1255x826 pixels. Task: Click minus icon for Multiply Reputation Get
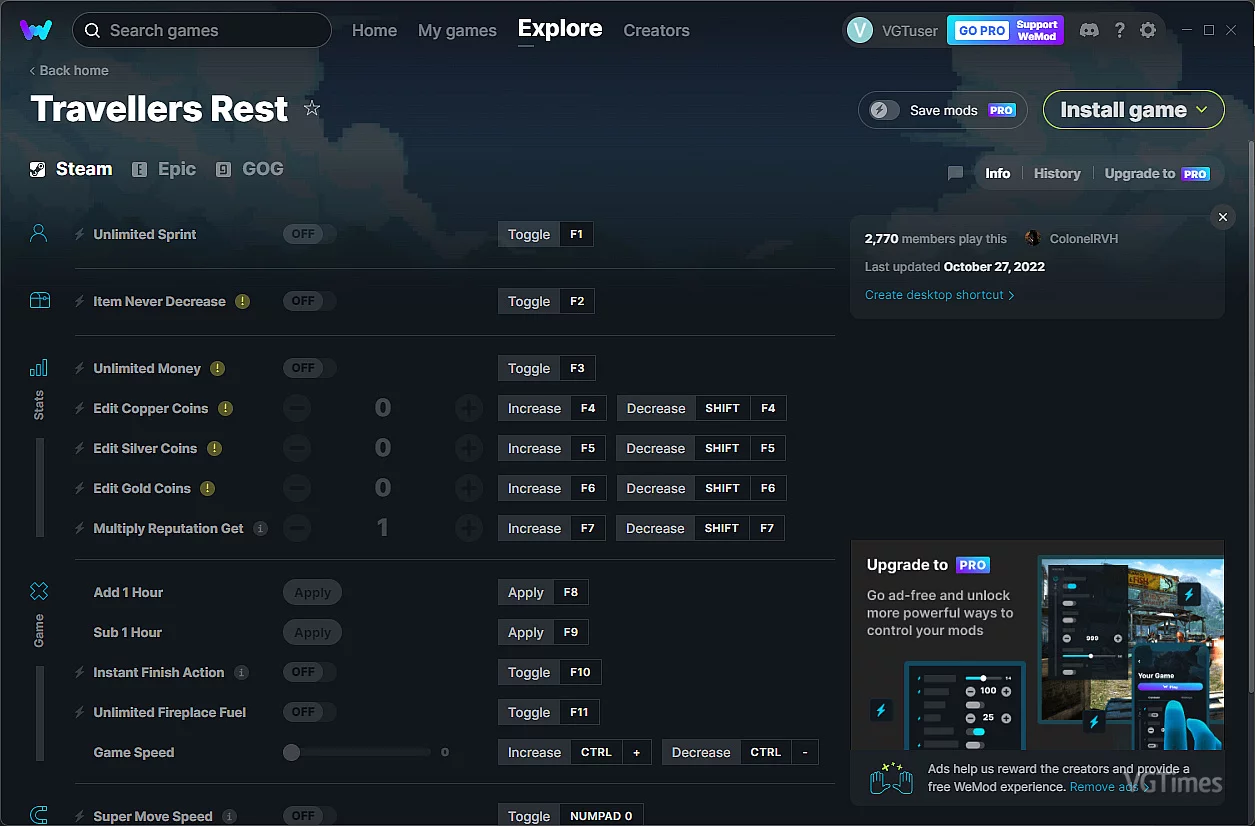(297, 528)
